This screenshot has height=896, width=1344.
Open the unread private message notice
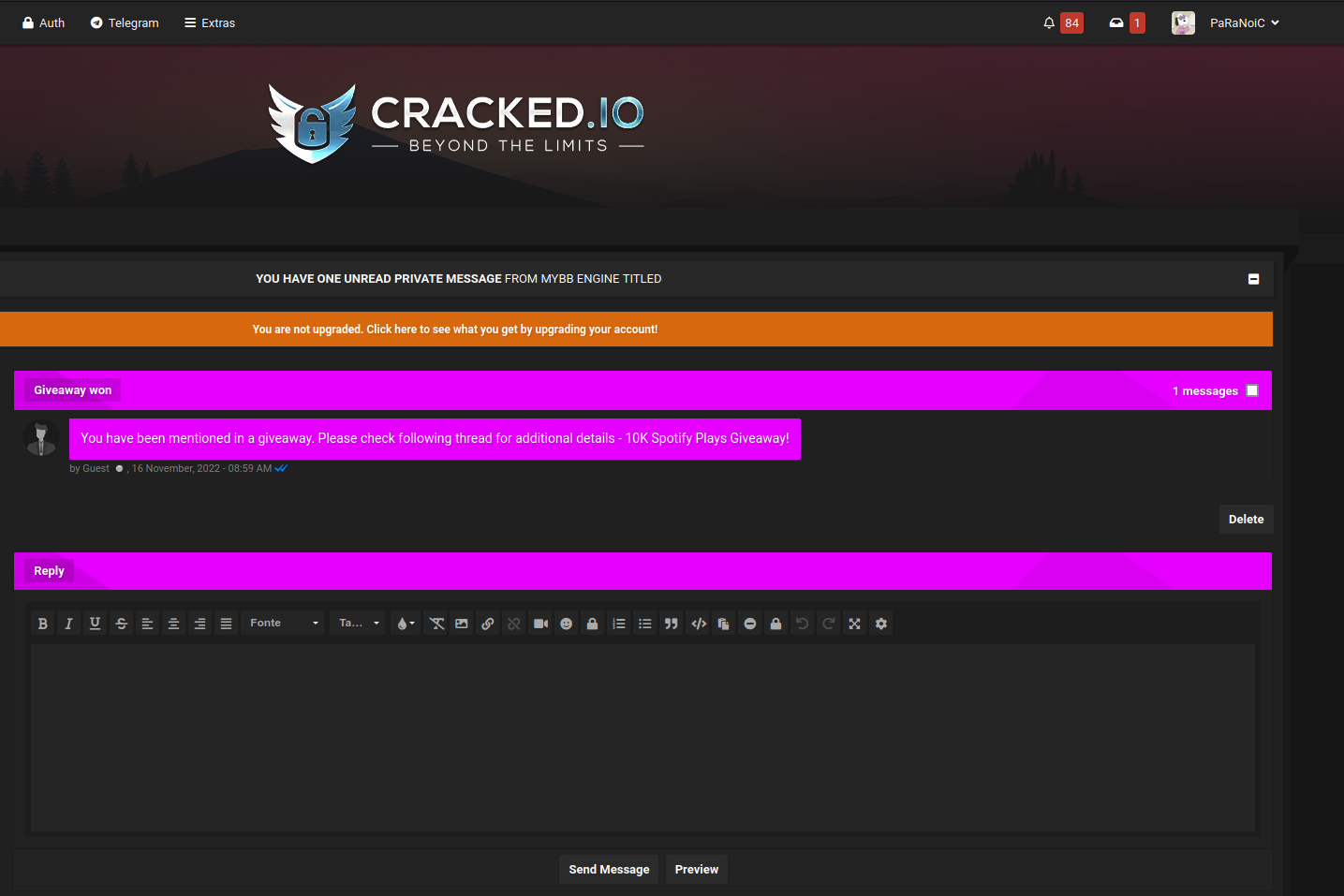459,279
